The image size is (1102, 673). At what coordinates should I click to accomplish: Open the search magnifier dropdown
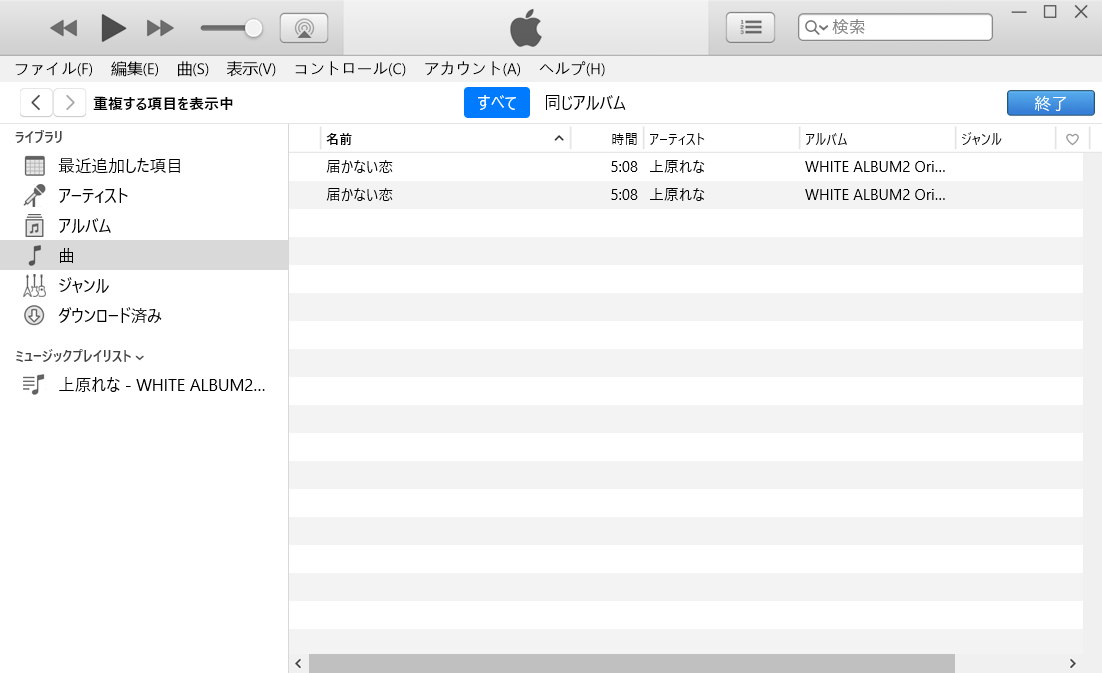click(x=816, y=27)
